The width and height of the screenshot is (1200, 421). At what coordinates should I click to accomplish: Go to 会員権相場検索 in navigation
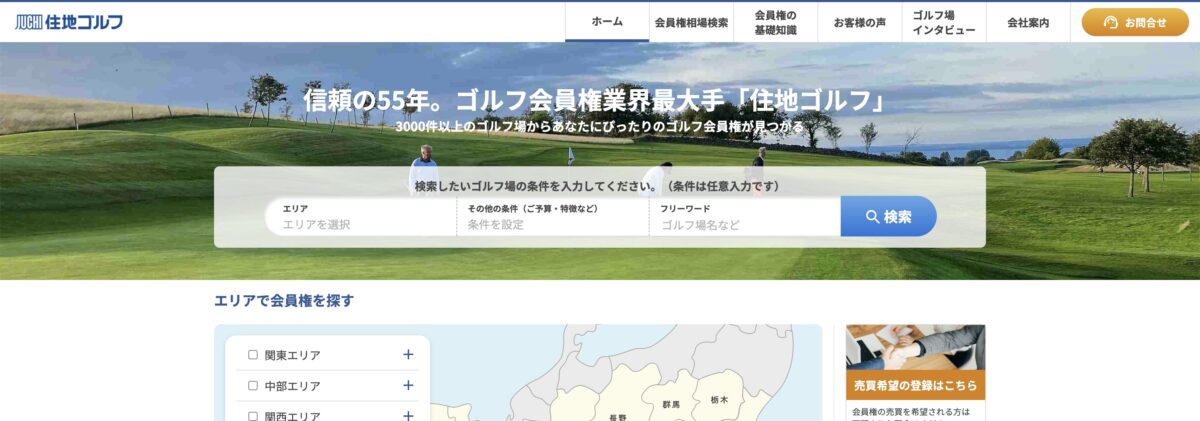691,22
